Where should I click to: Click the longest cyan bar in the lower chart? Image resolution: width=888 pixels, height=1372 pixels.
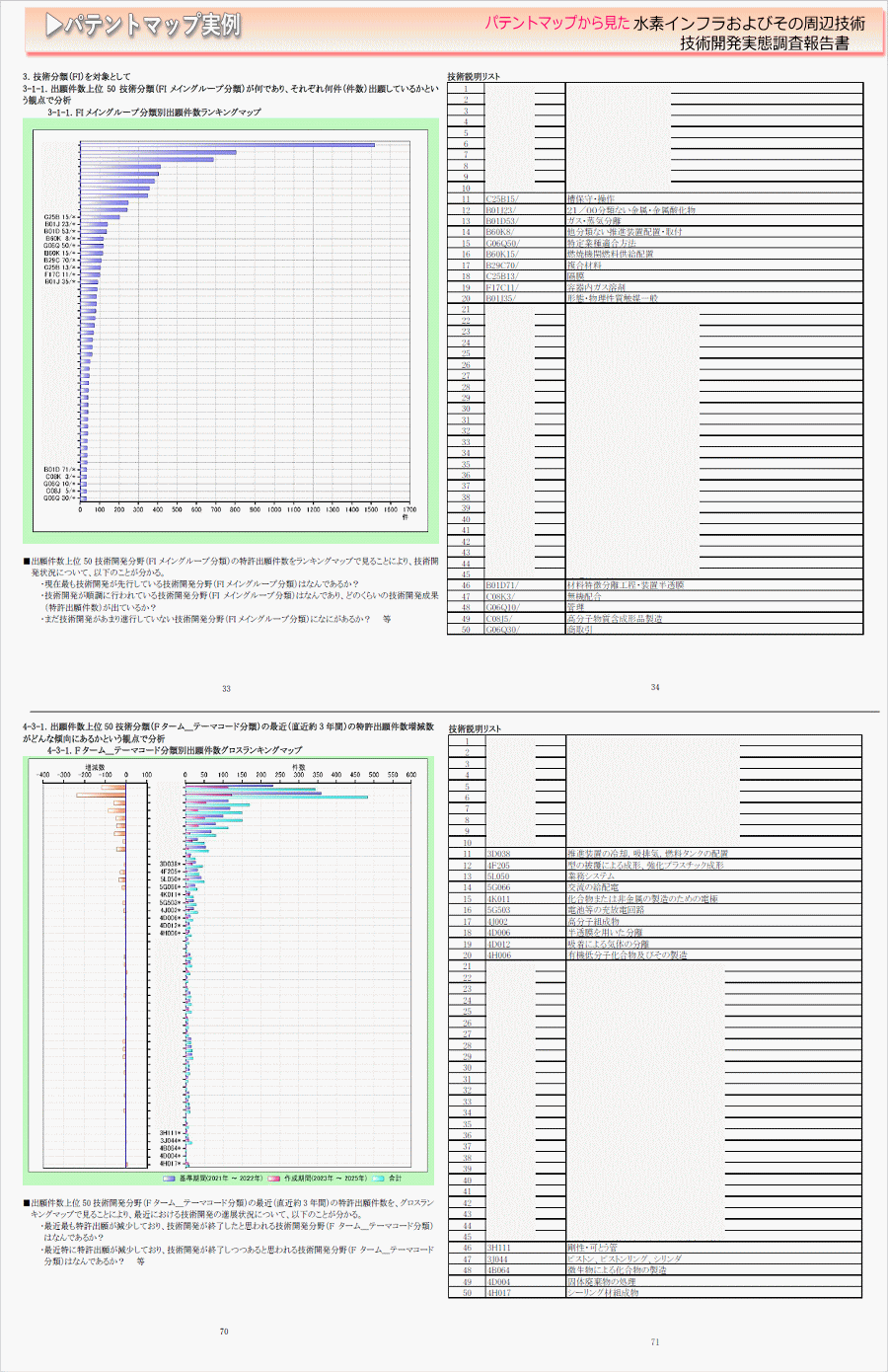(x=276, y=797)
